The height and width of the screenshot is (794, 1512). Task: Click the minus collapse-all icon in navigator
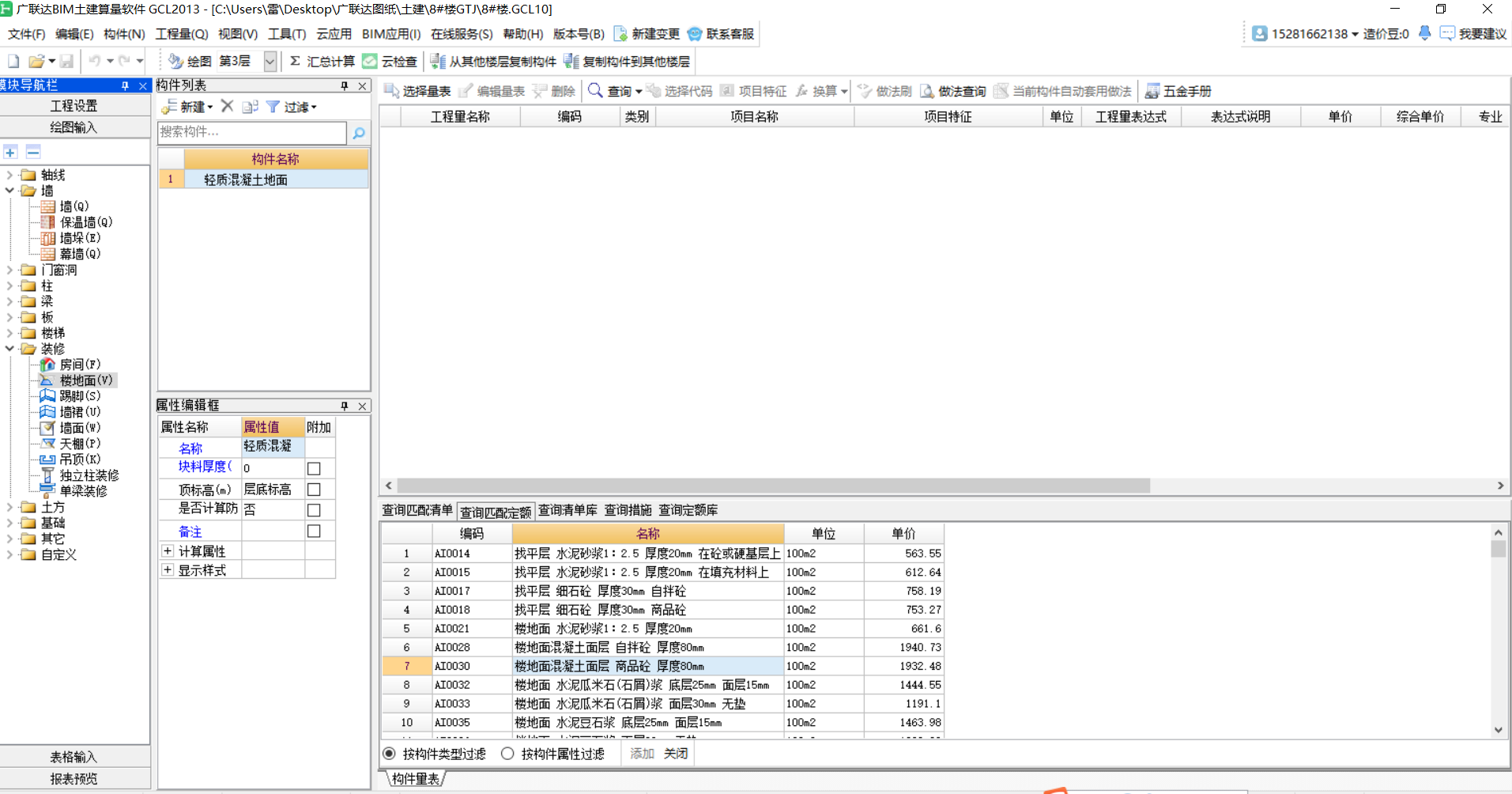(x=33, y=151)
